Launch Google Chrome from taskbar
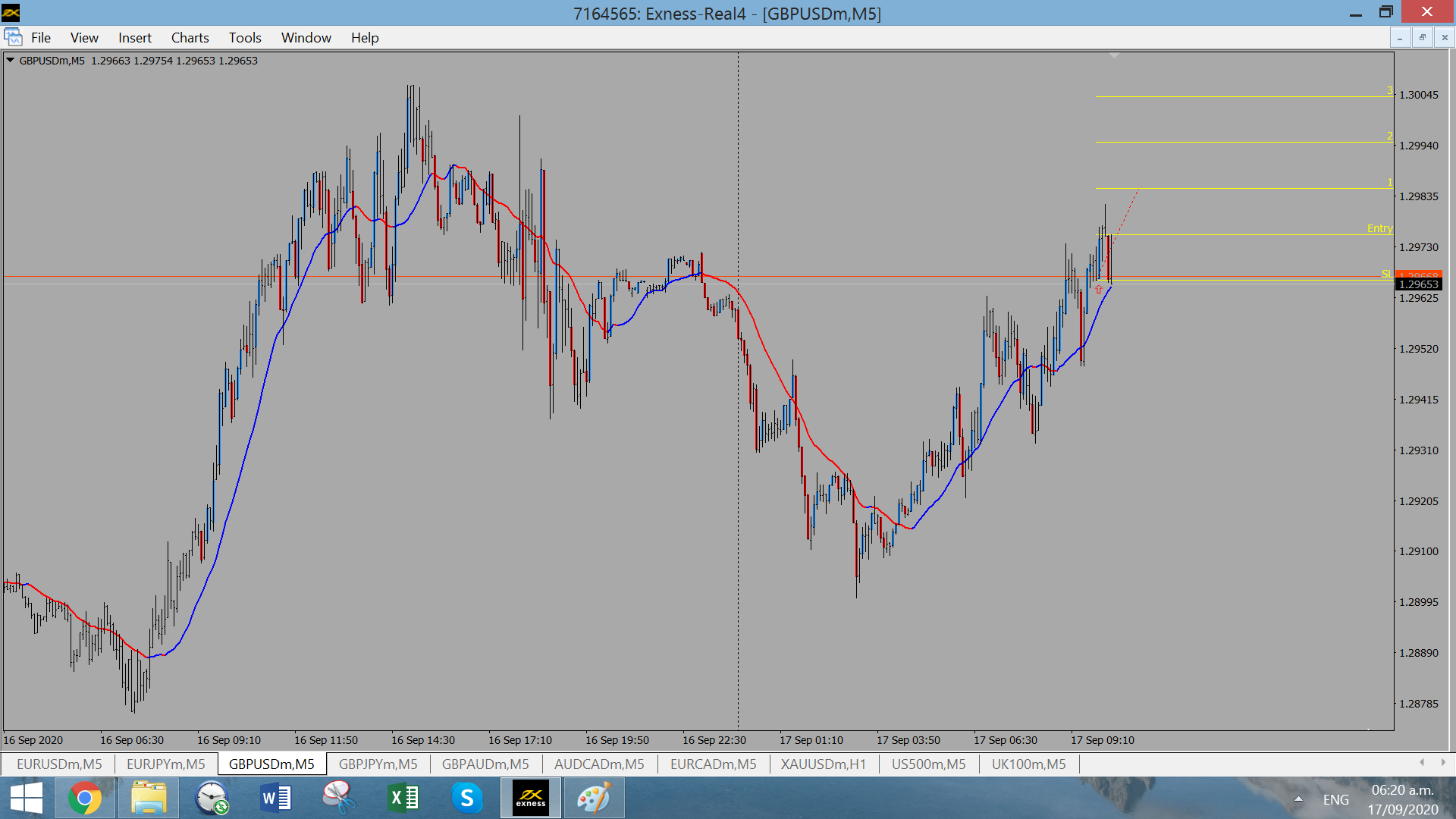This screenshot has width=1456, height=819. click(85, 798)
